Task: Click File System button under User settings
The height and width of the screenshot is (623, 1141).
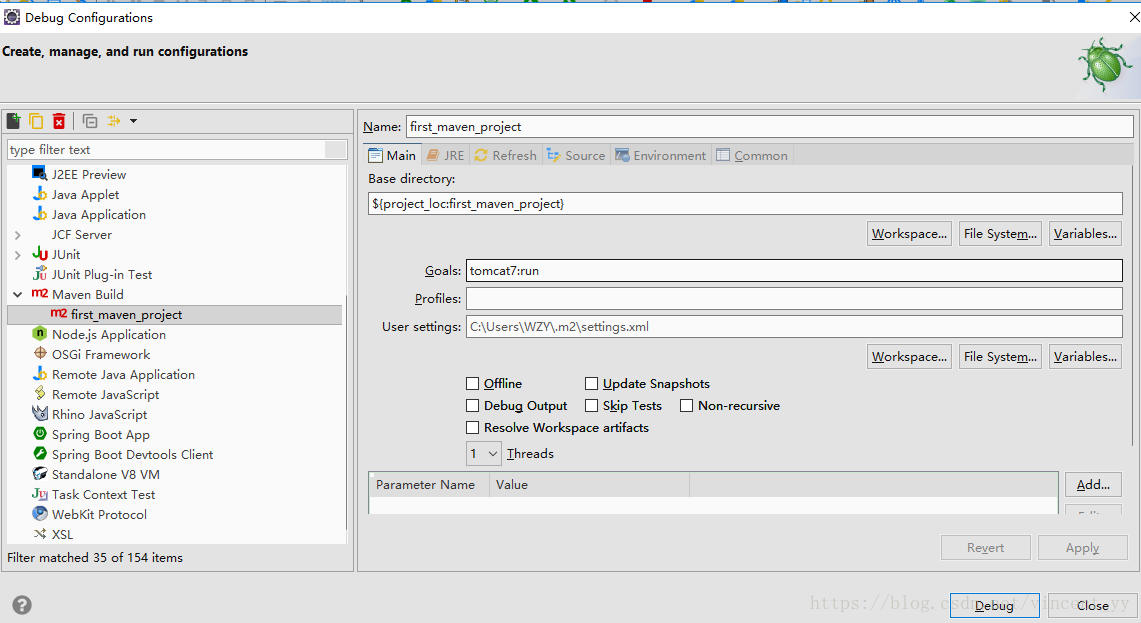Action: coord(1001,357)
